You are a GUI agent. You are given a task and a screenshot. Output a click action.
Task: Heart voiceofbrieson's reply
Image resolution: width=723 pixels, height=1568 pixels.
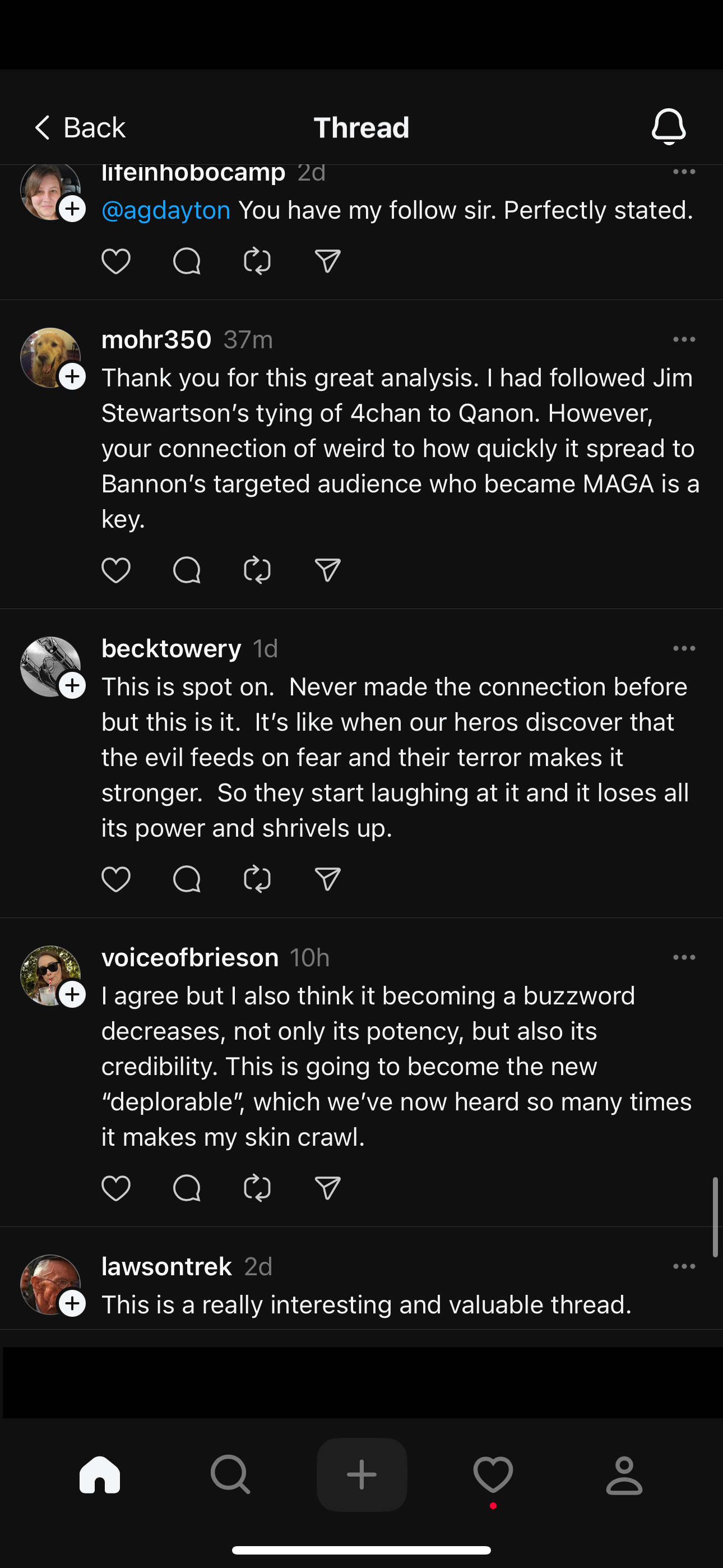115,1188
